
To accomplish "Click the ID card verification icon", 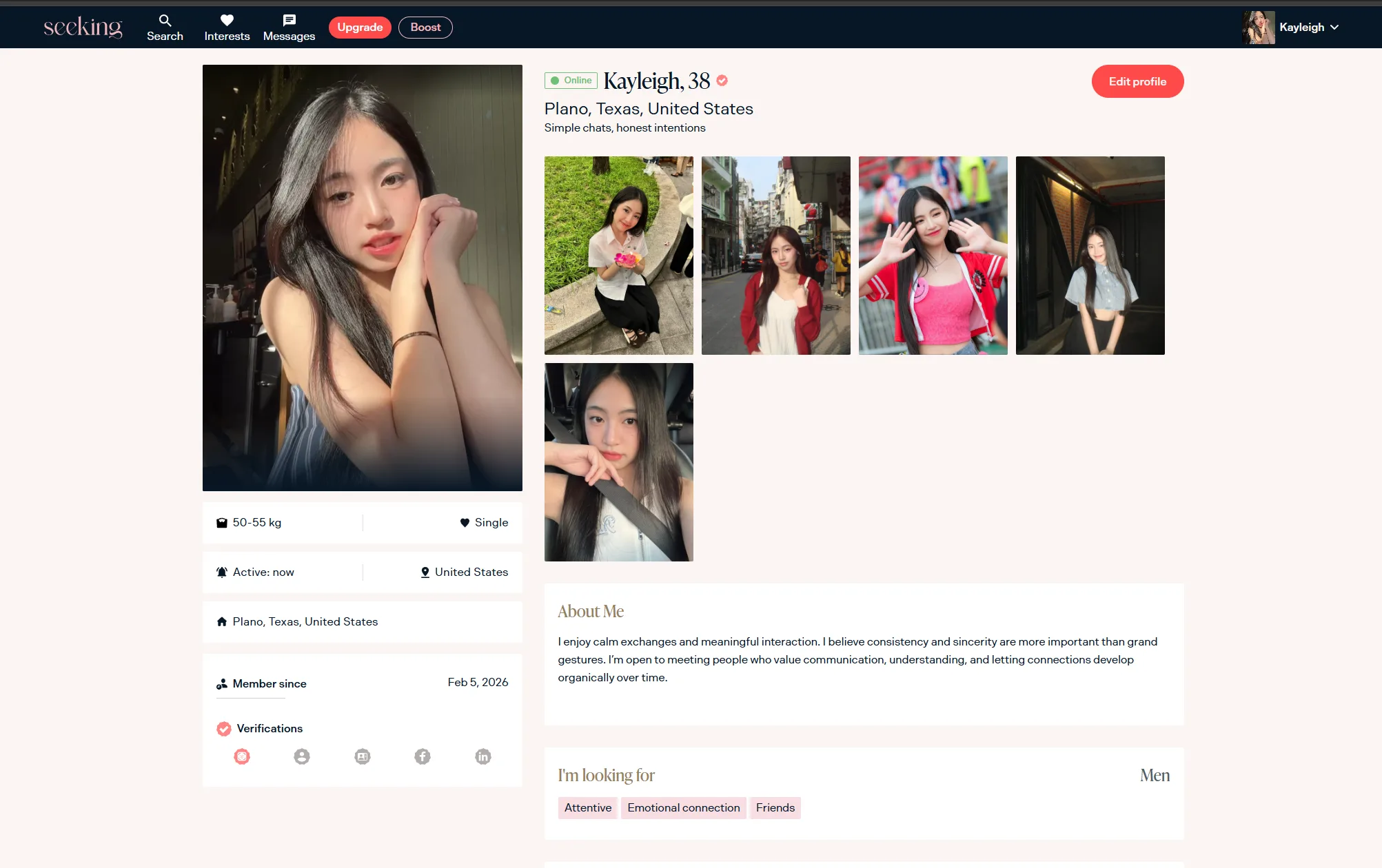I will click(363, 756).
